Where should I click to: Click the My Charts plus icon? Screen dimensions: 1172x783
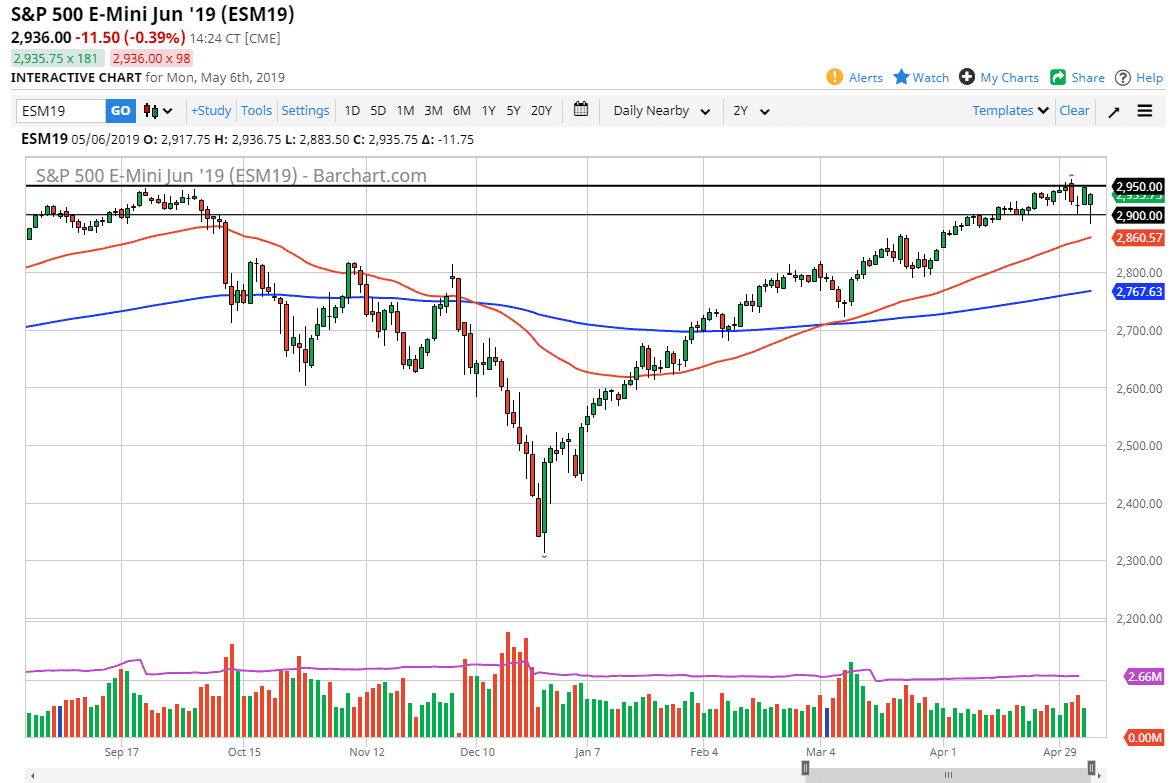(x=967, y=77)
